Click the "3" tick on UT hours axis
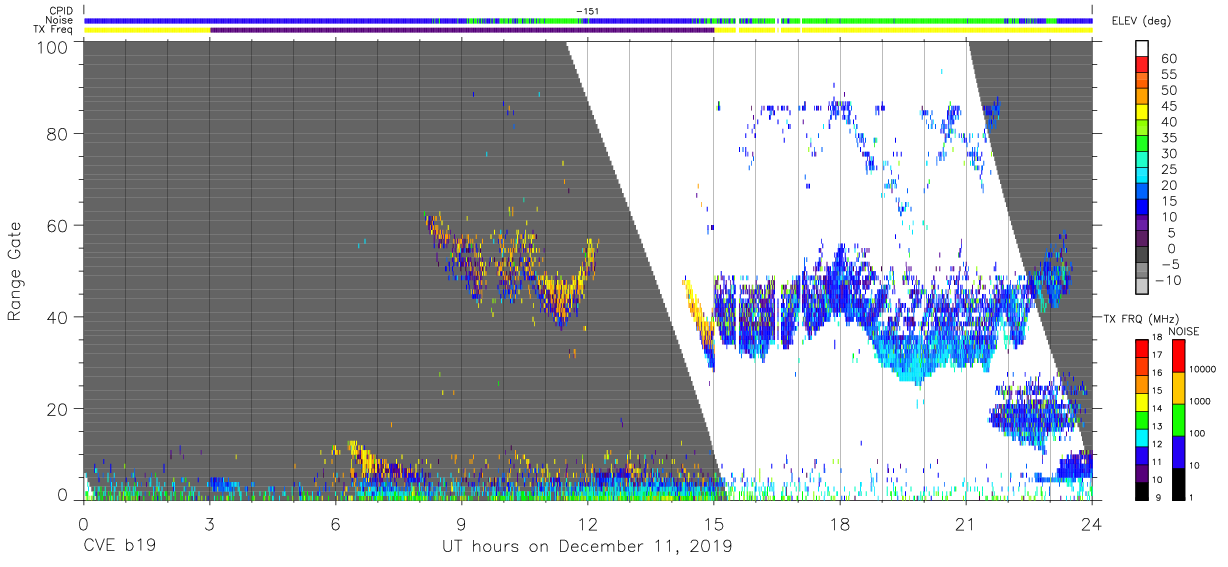Viewport: 1228px width, 567px height. [x=209, y=524]
